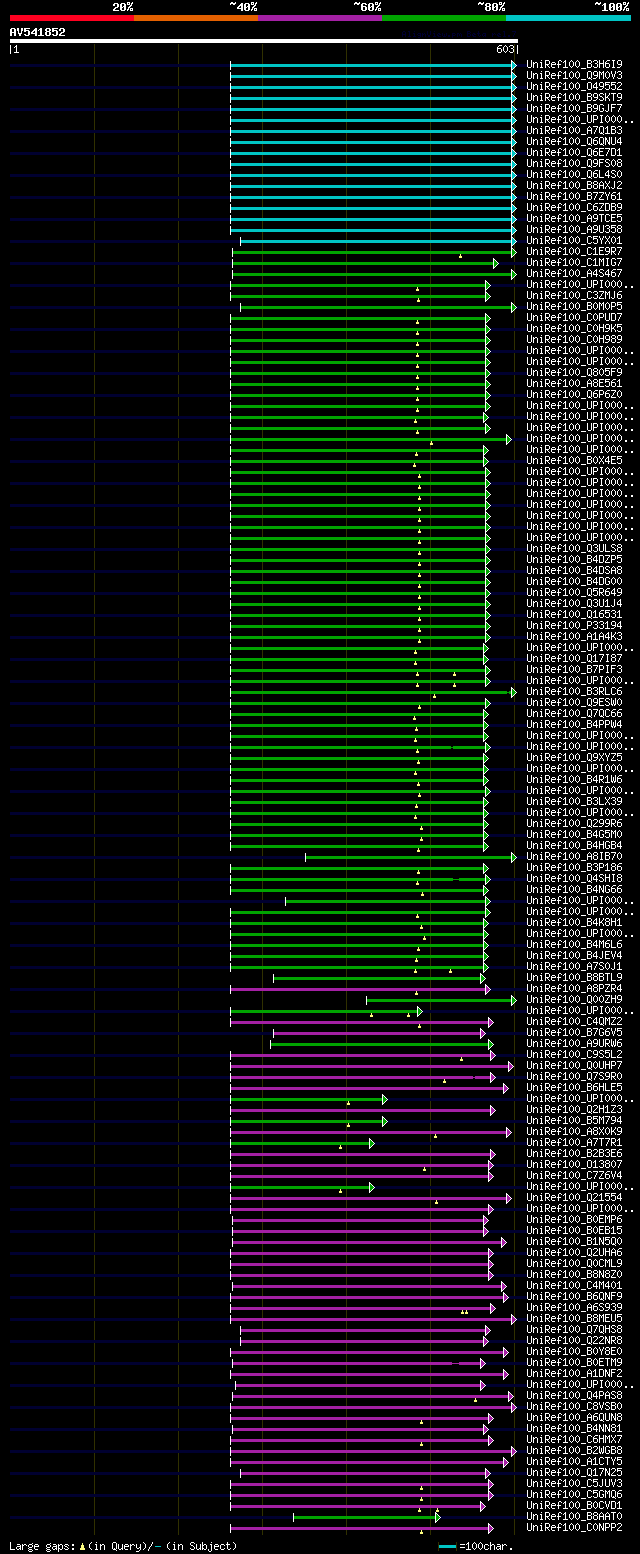Click the UniRef100_A9U358 label
Viewport: 640px width, 1554px height.
pos(574,229)
